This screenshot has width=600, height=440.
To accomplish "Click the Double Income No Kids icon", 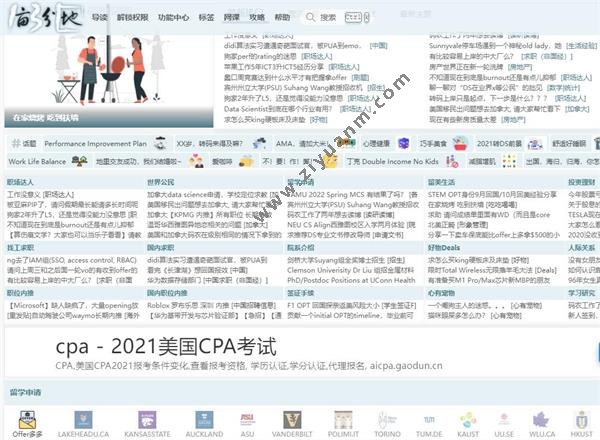I will 452,161.
